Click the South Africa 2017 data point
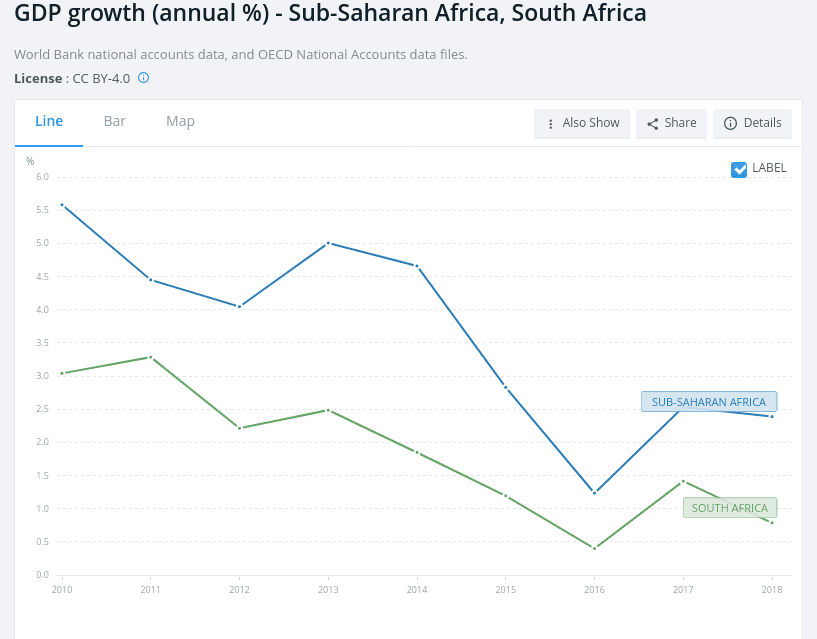This screenshot has width=817, height=639. coord(683,481)
